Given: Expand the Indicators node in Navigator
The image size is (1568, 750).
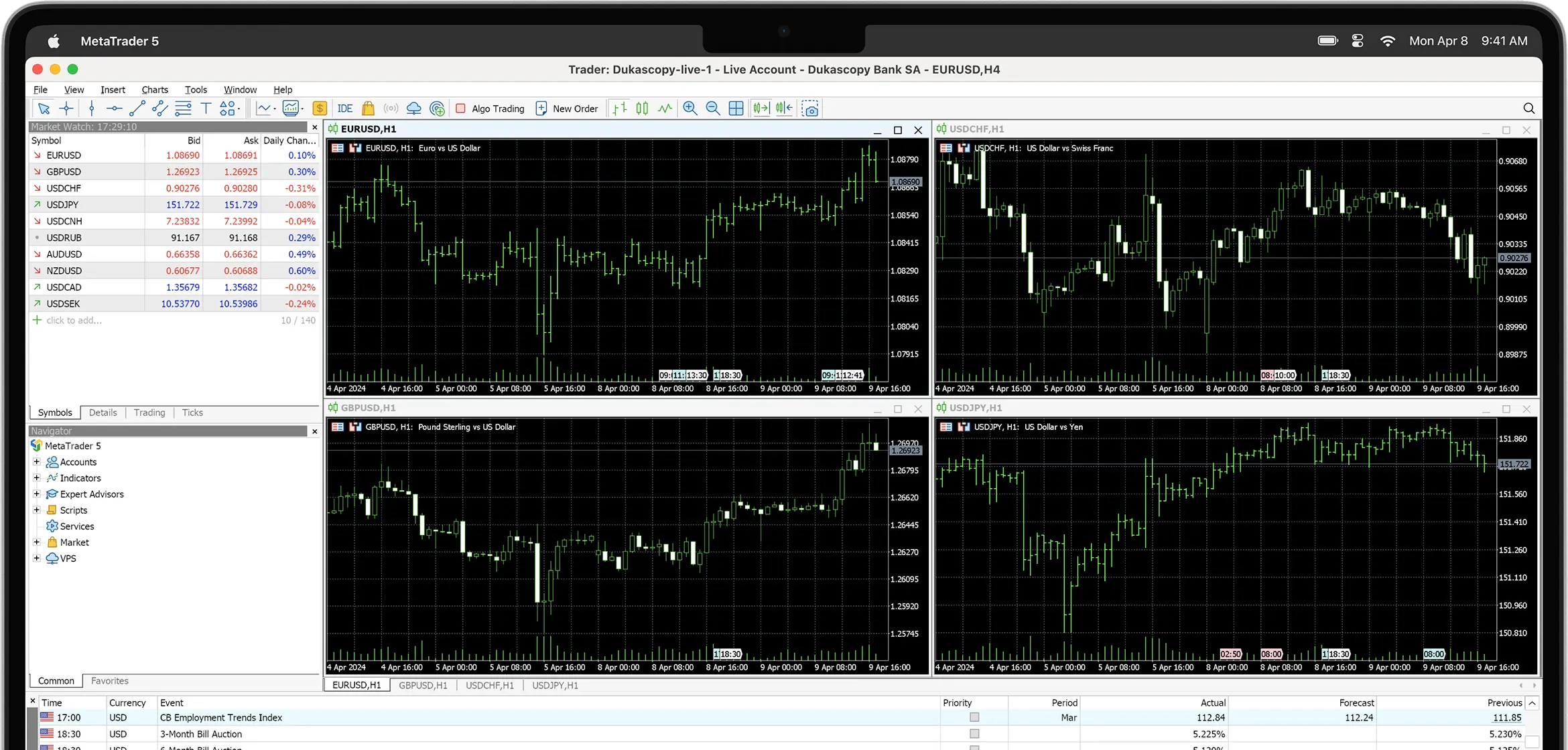Looking at the screenshot, I should tap(37, 478).
